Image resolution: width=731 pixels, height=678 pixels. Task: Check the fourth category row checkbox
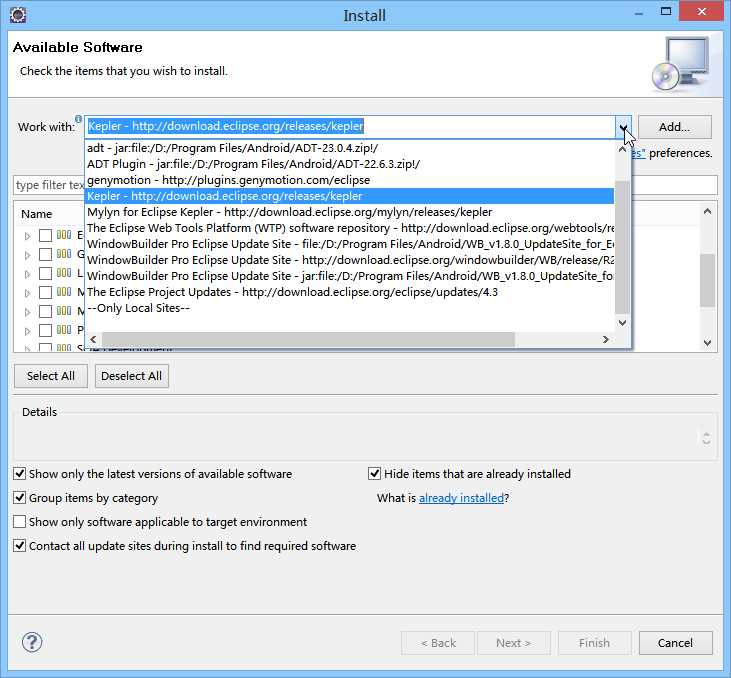coord(45,292)
